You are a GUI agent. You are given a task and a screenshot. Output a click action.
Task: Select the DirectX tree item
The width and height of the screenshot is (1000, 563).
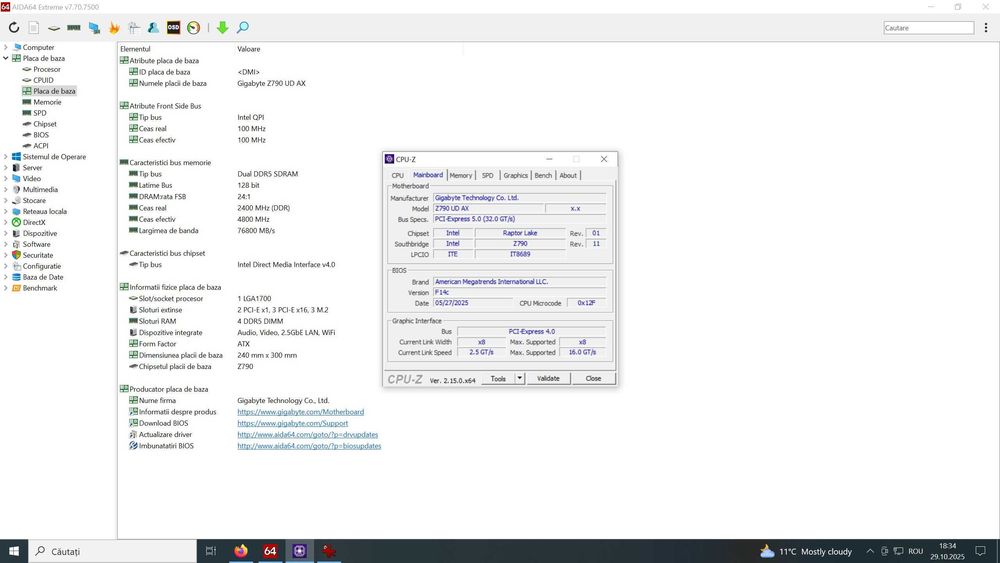[34, 223]
